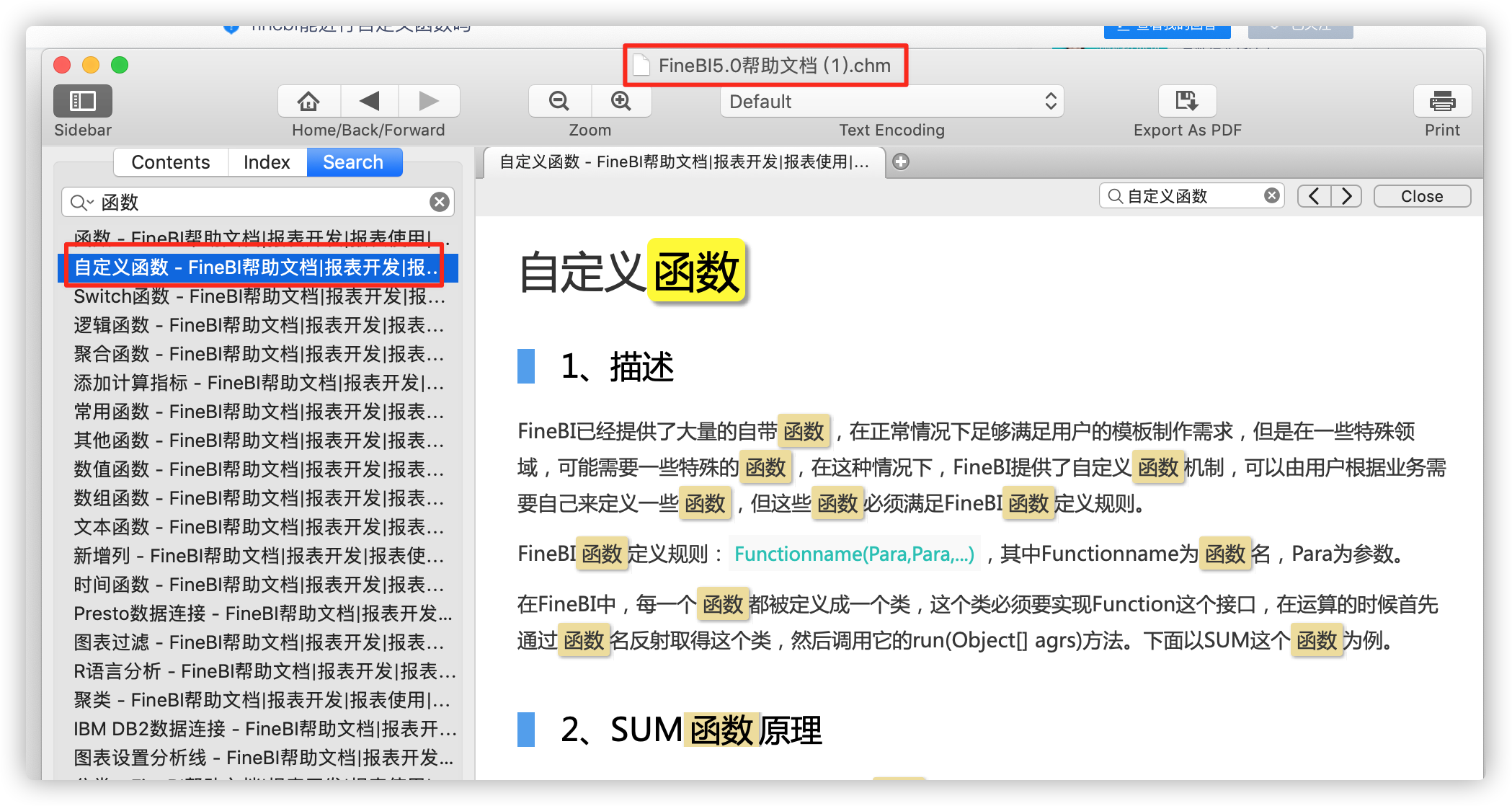Click the document icon in title bar
The width and height of the screenshot is (1512, 806).
coord(641,66)
